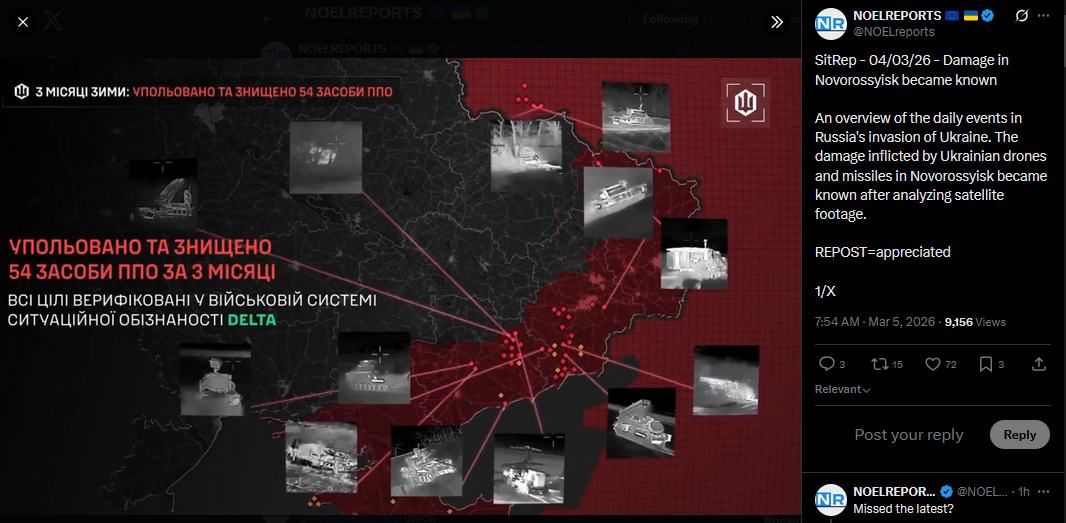The image size is (1066, 523).
Task: Share the post via share icon
Action: [x=1039, y=365]
